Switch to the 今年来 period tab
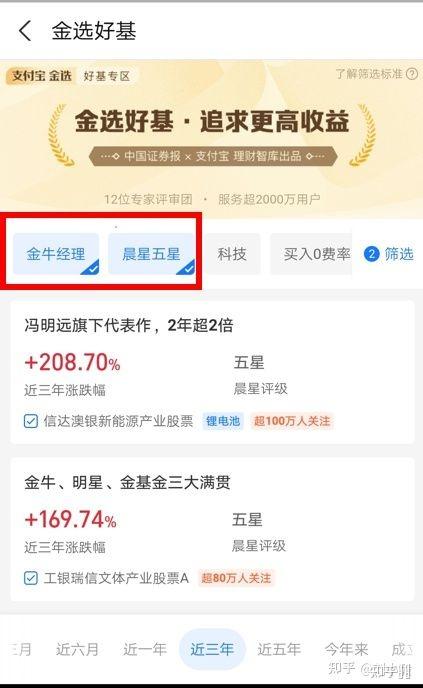The width and height of the screenshot is (423, 688). (x=346, y=649)
